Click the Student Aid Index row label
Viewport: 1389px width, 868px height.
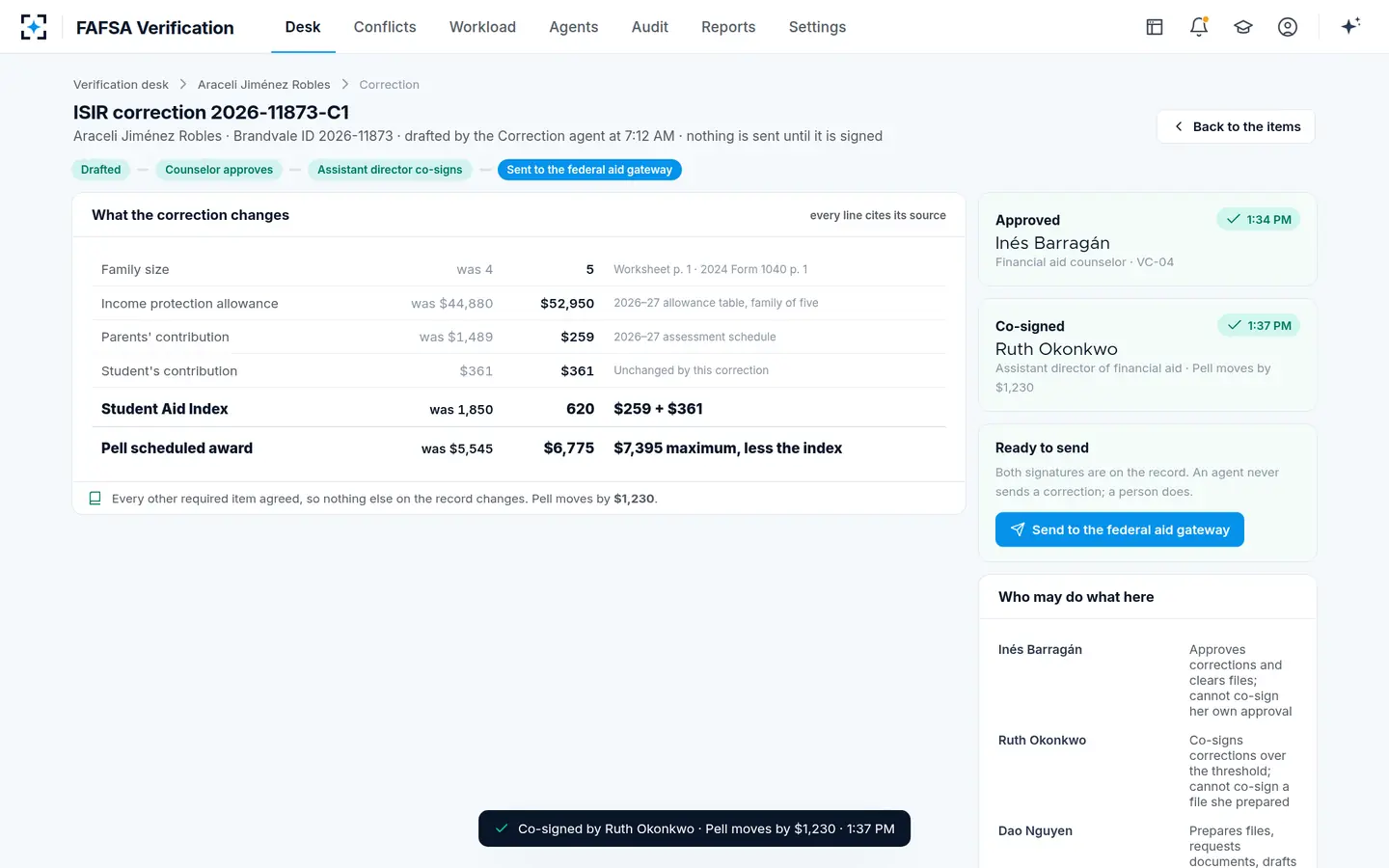(165, 409)
